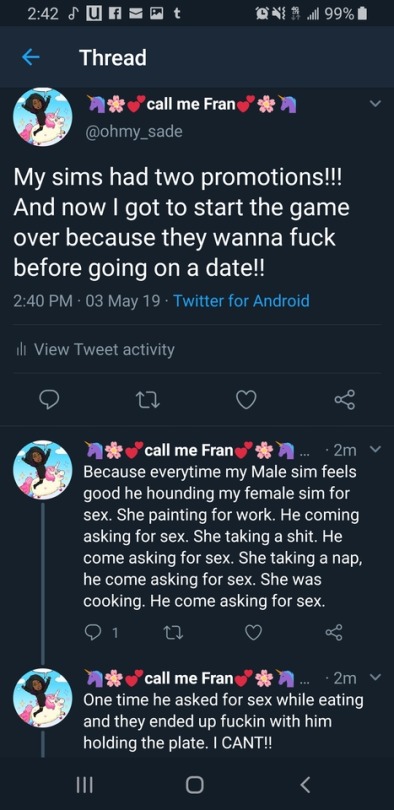Tap the back arrow beside Thread
This screenshot has width=394, height=810.
31,58
